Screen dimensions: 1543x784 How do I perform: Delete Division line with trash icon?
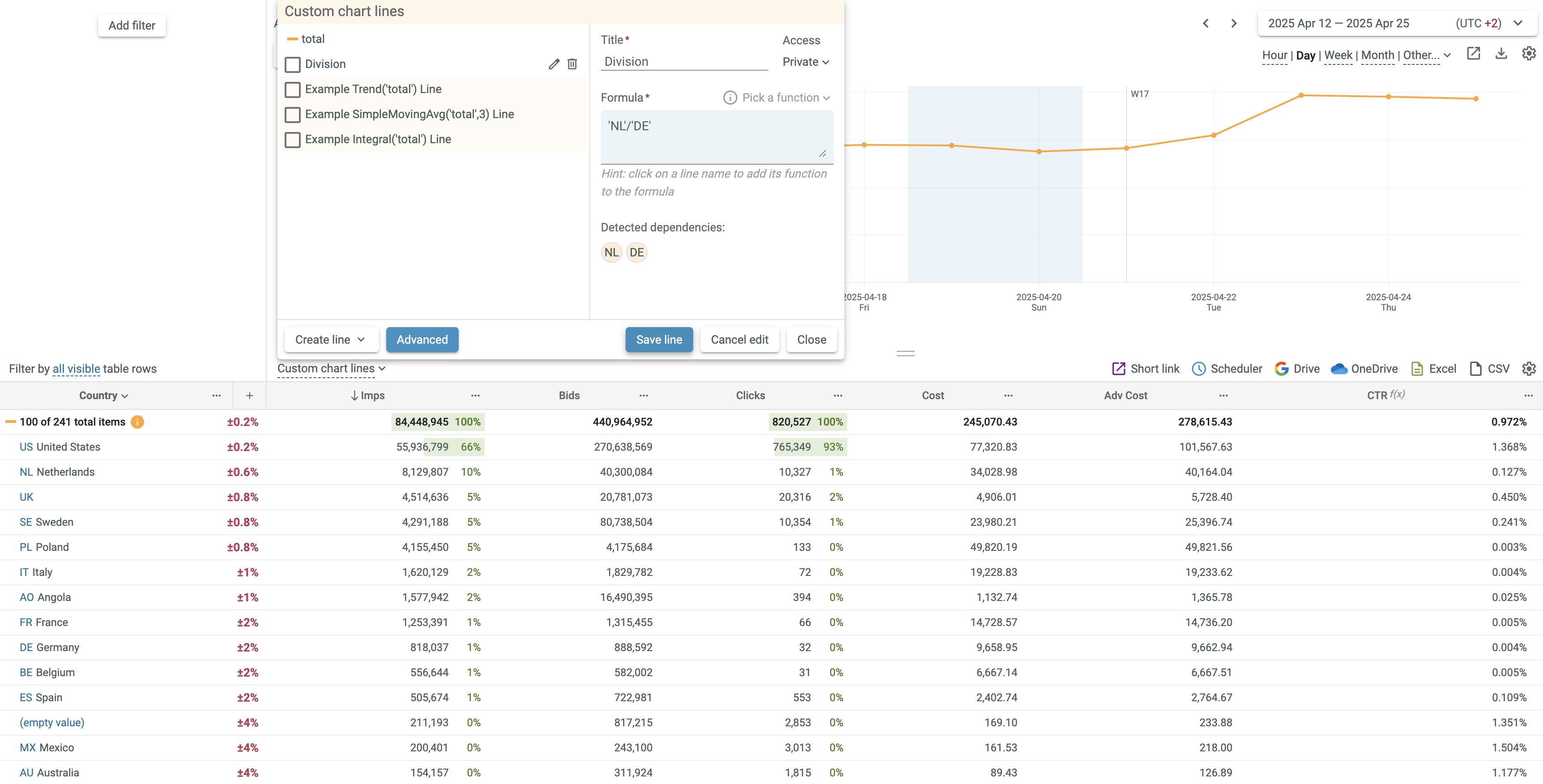point(572,64)
